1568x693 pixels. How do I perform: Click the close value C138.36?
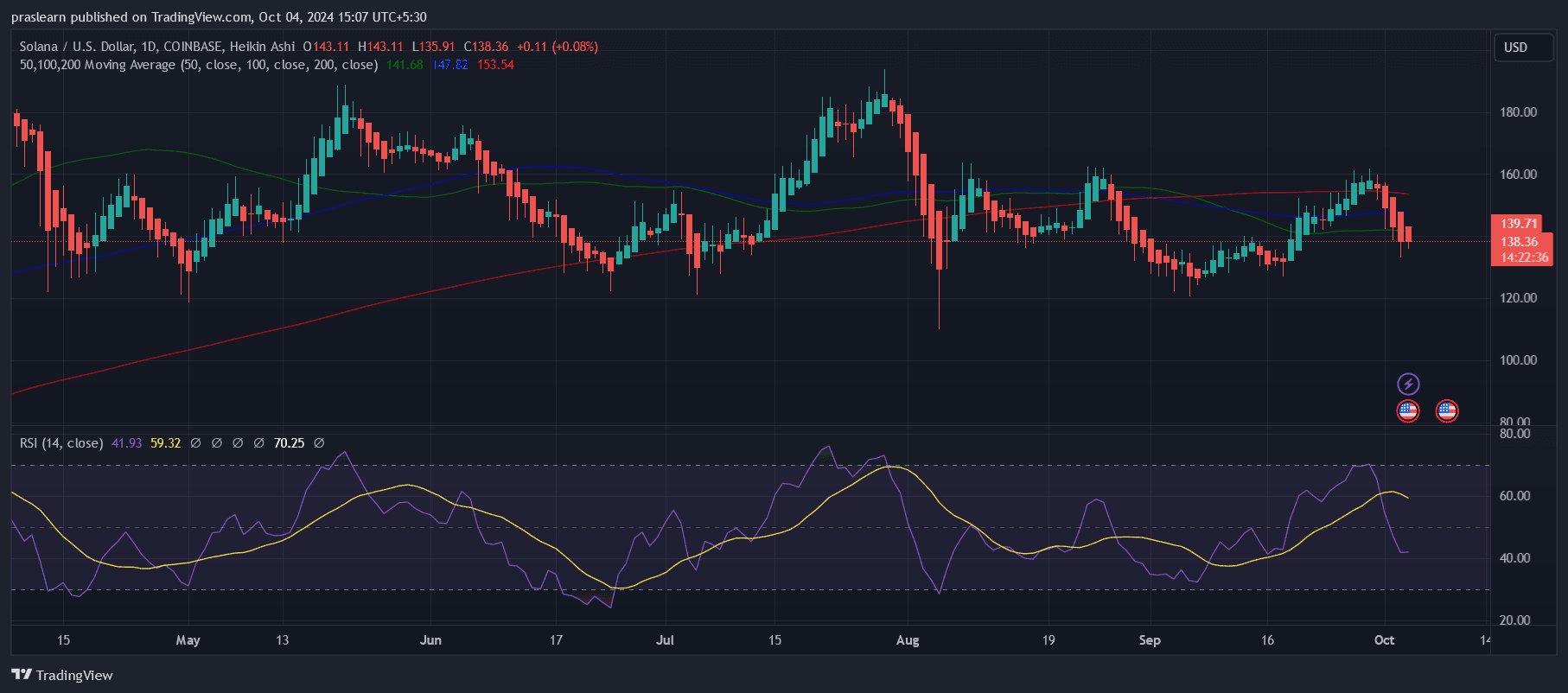coord(486,47)
